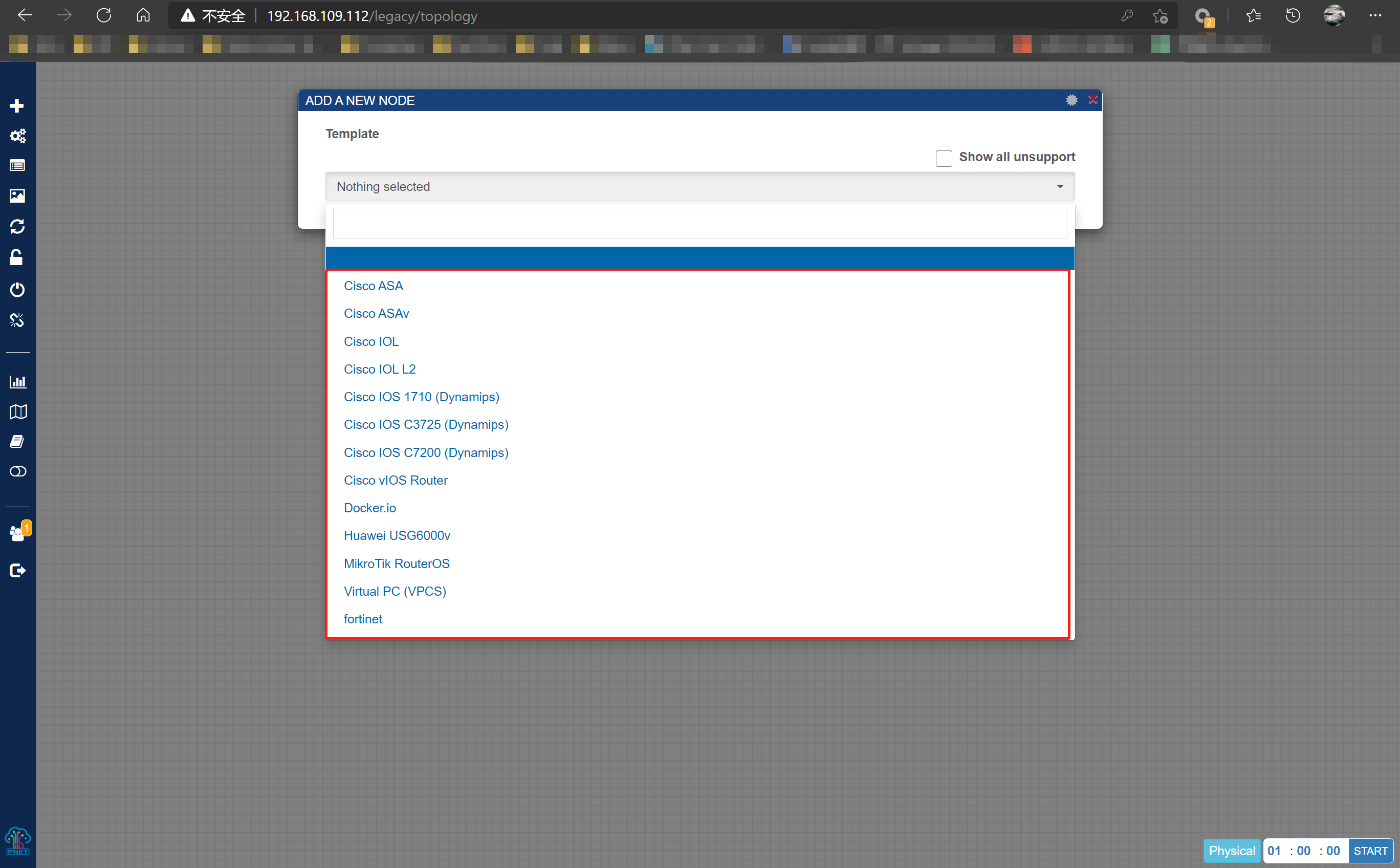Select the blank highlighted option in template list
The width and height of the screenshot is (1400, 868).
[x=699, y=258]
